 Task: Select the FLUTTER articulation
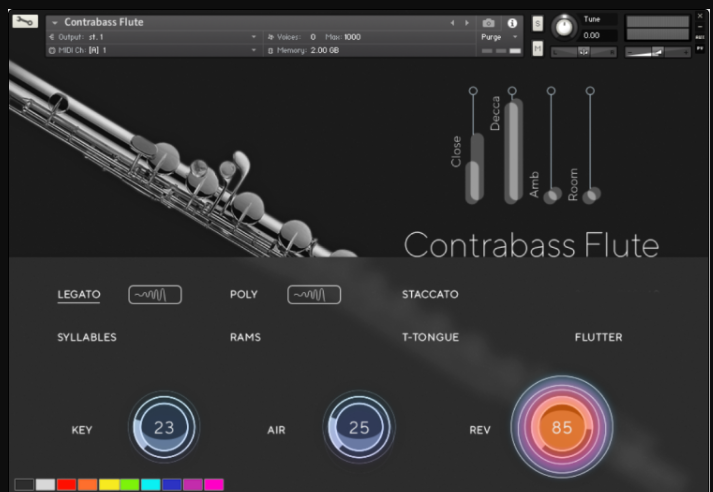tap(598, 337)
